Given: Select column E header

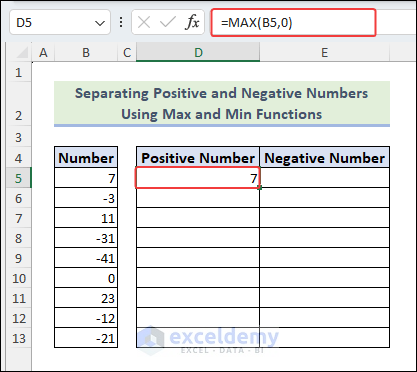Looking at the screenshot, I should 324,53.
